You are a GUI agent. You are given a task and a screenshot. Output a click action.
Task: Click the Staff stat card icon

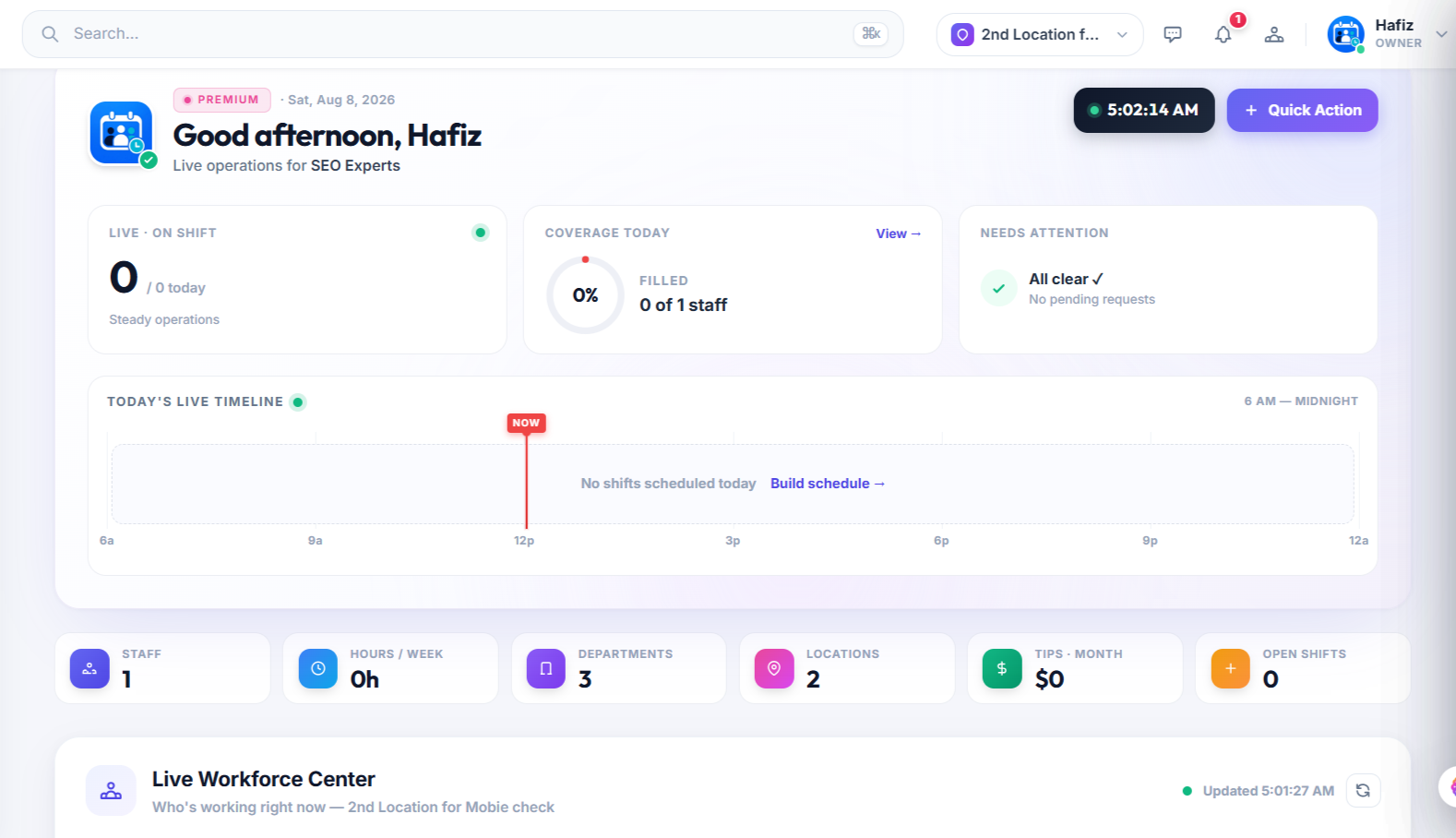coord(90,668)
